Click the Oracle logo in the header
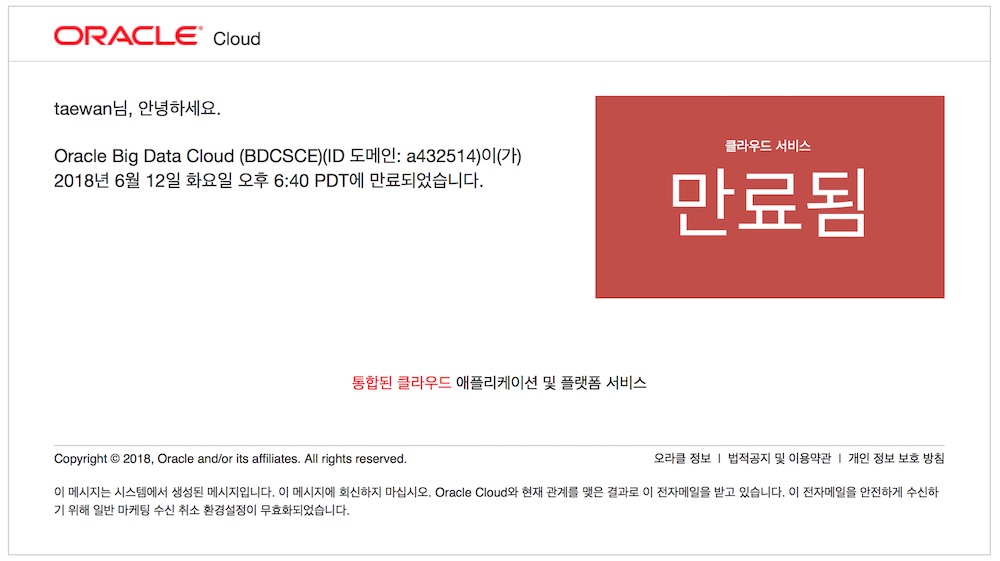Viewport: 1000px width, 561px height. click(x=128, y=36)
